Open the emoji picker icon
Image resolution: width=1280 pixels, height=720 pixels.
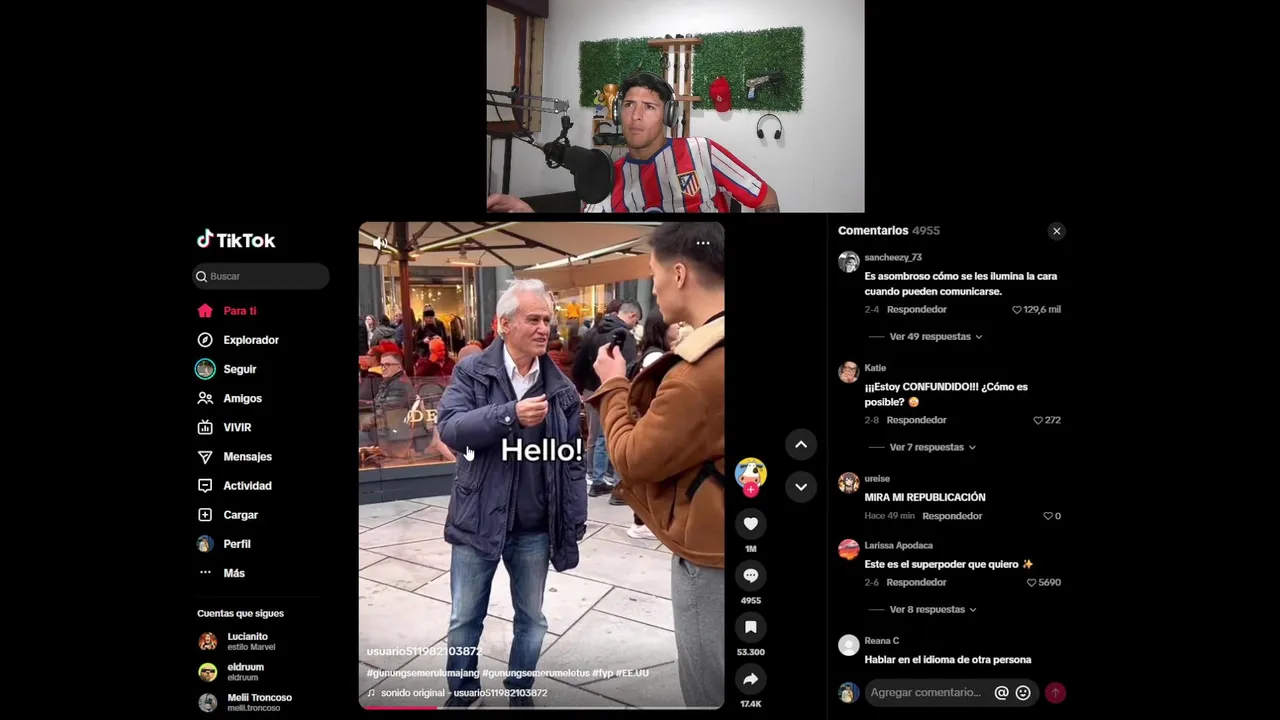(1023, 692)
